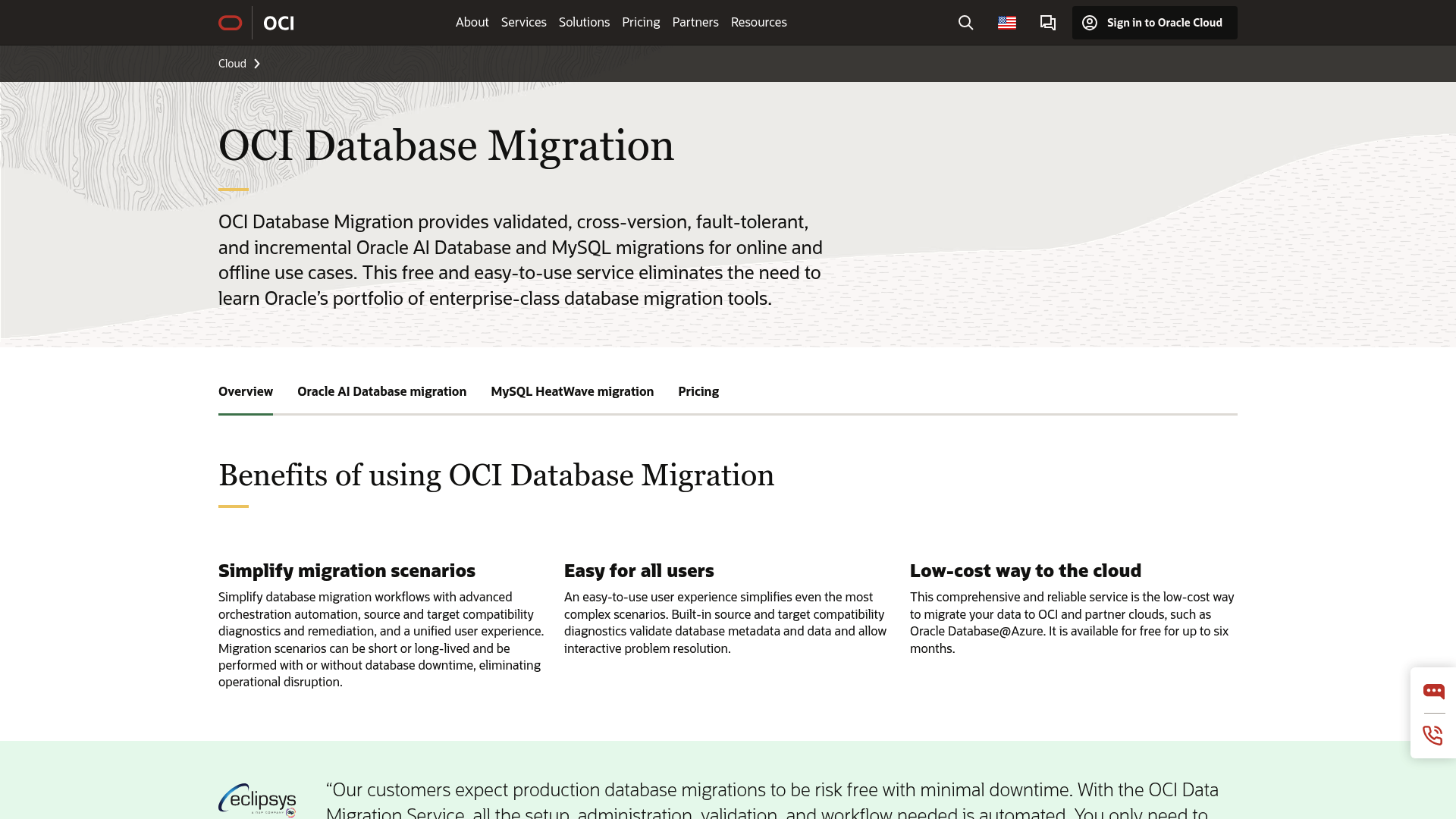Select the currently active Overview tab

(245, 391)
